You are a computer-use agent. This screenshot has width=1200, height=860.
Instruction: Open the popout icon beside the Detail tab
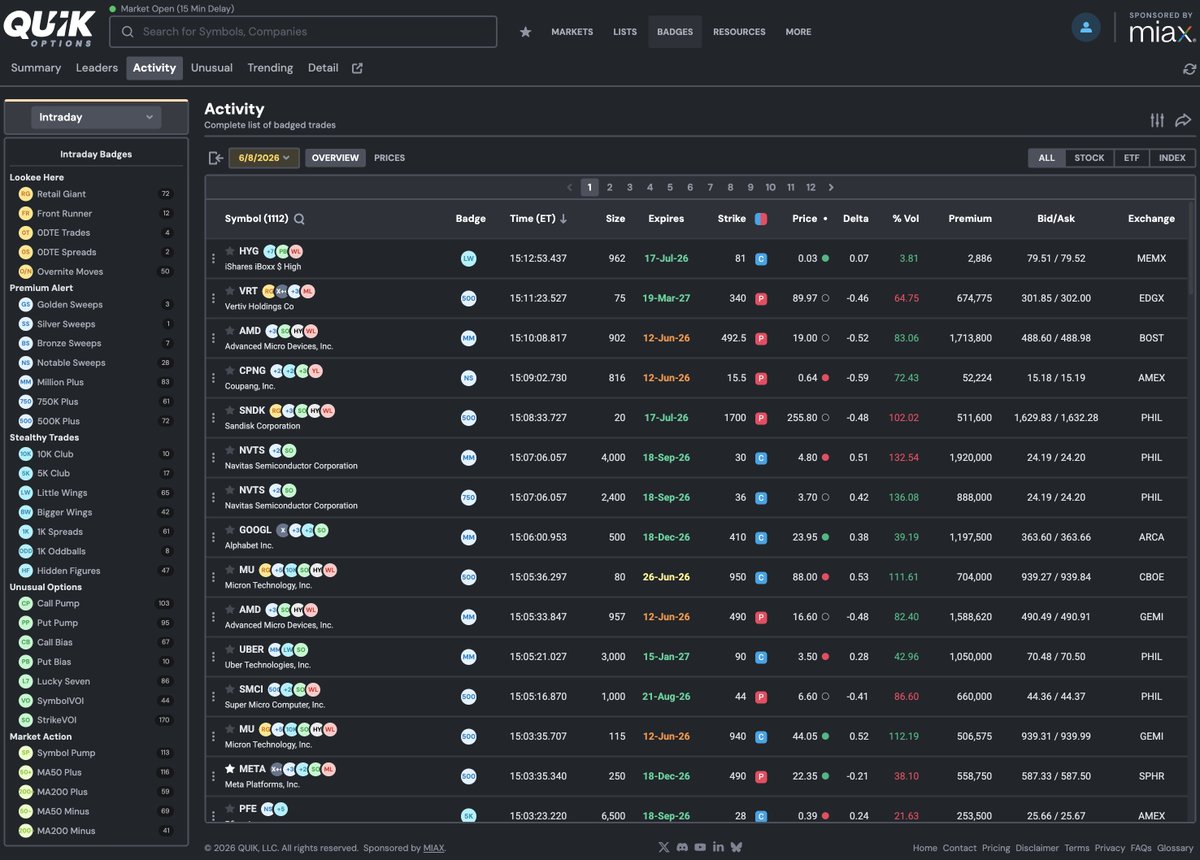[x=358, y=68]
